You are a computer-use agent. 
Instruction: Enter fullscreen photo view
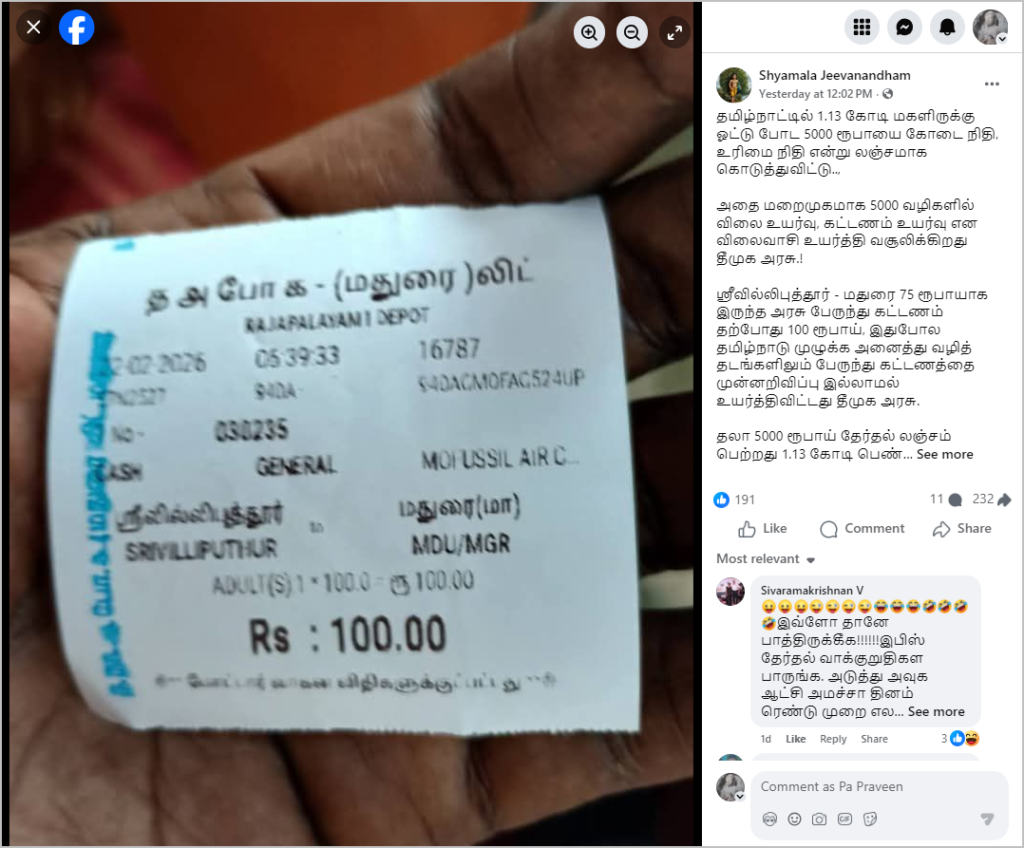pyautogui.click(x=675, y=32)
